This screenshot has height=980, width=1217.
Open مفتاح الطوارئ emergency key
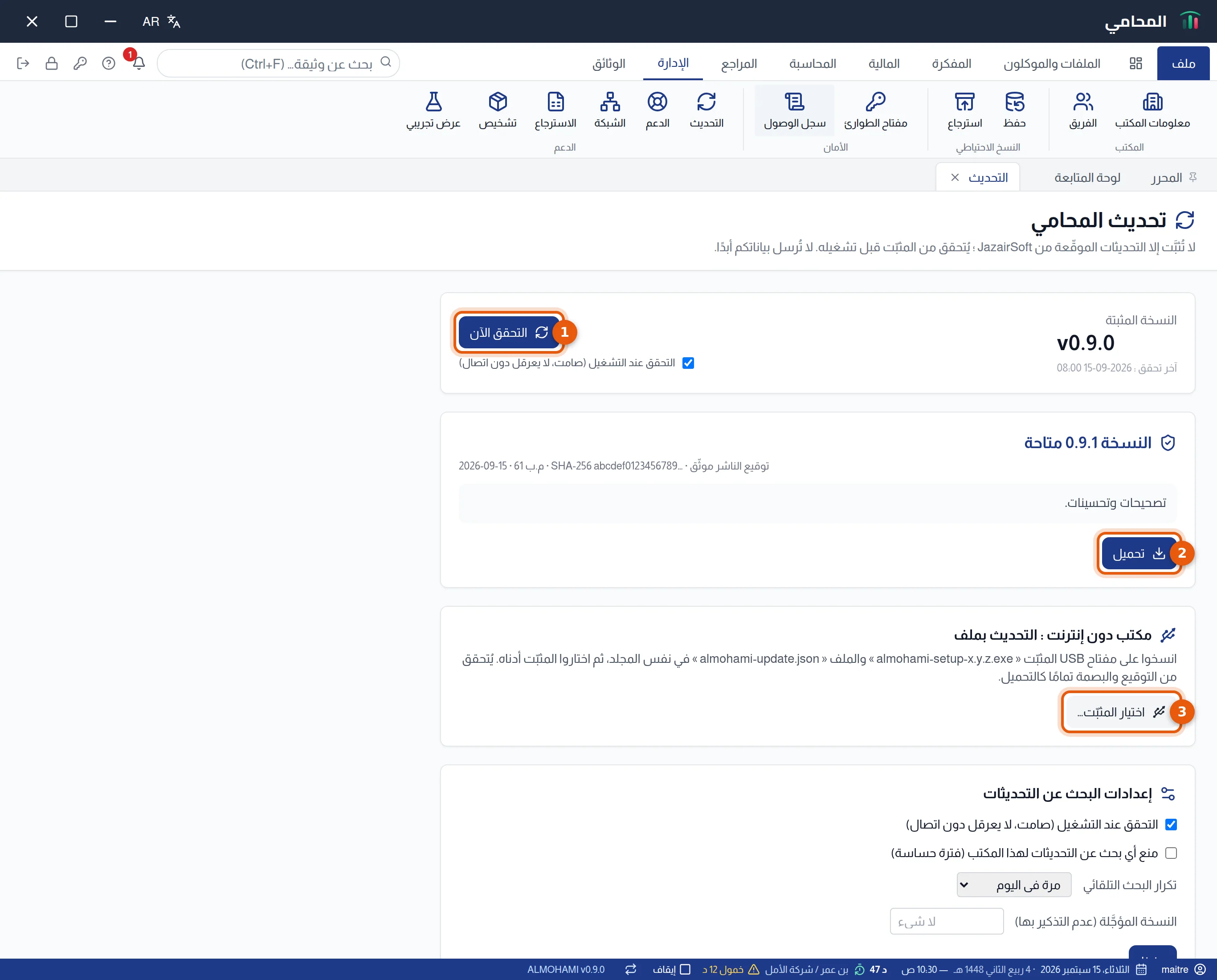click(x=875, y=110)
